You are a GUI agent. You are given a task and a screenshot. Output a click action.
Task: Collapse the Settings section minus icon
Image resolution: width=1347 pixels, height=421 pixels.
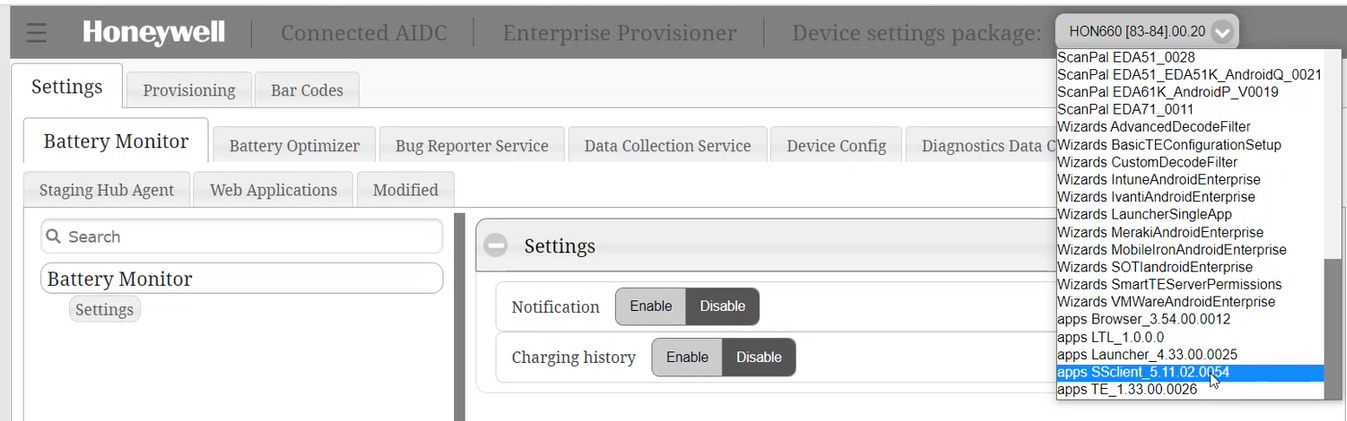pos(495,246)
